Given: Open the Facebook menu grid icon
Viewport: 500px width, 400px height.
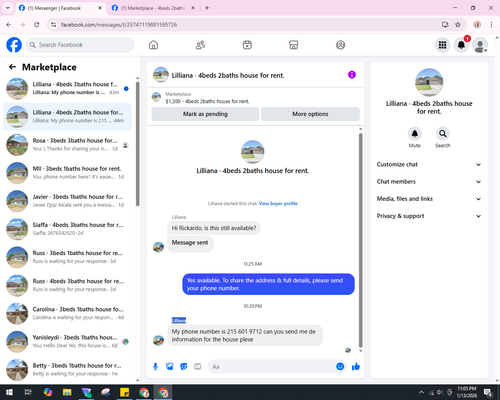Looking at the screenshot, I should [x=442, y=45].
